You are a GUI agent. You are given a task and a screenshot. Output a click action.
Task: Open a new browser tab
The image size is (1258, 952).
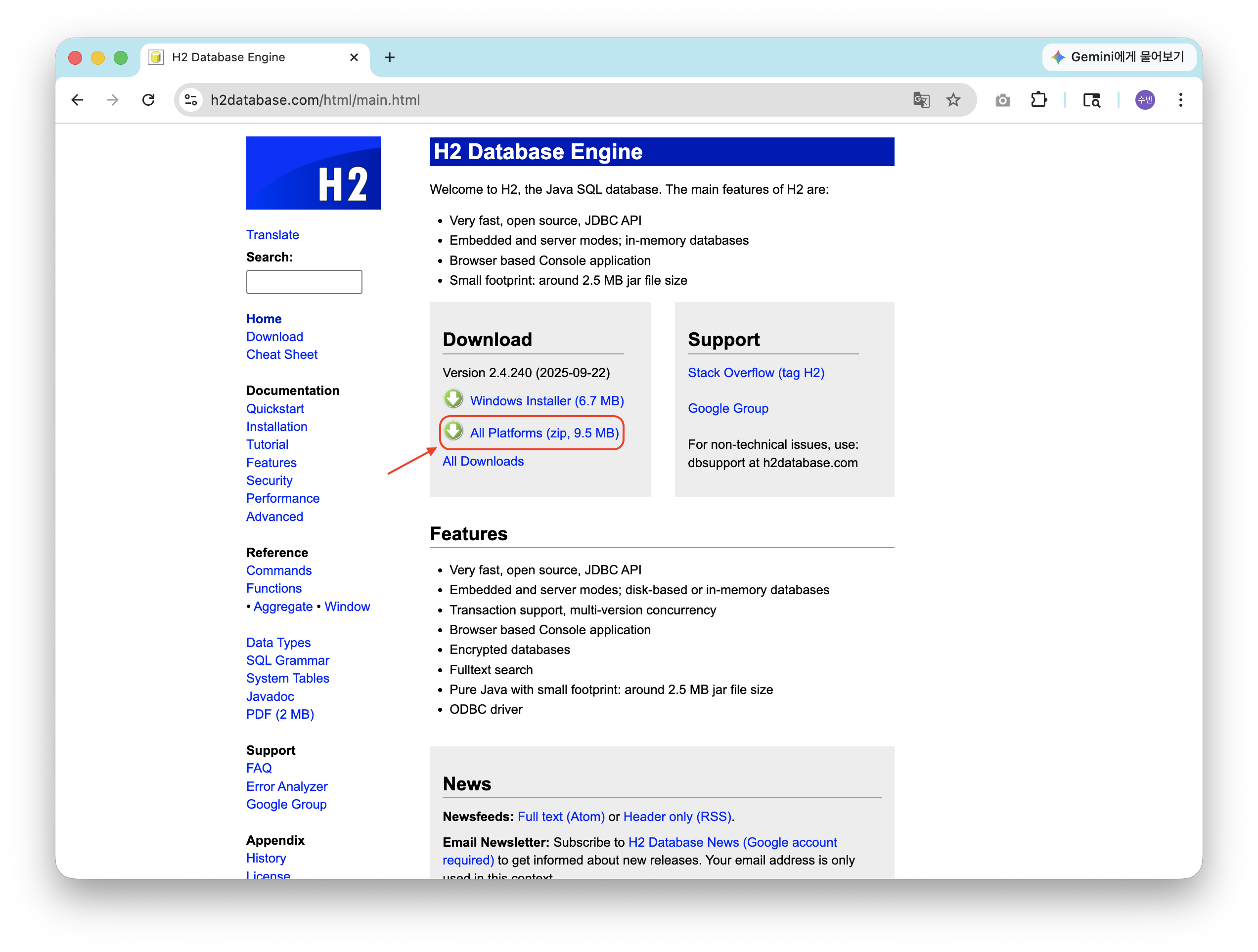pyautogui.click(x=390, y=57)
